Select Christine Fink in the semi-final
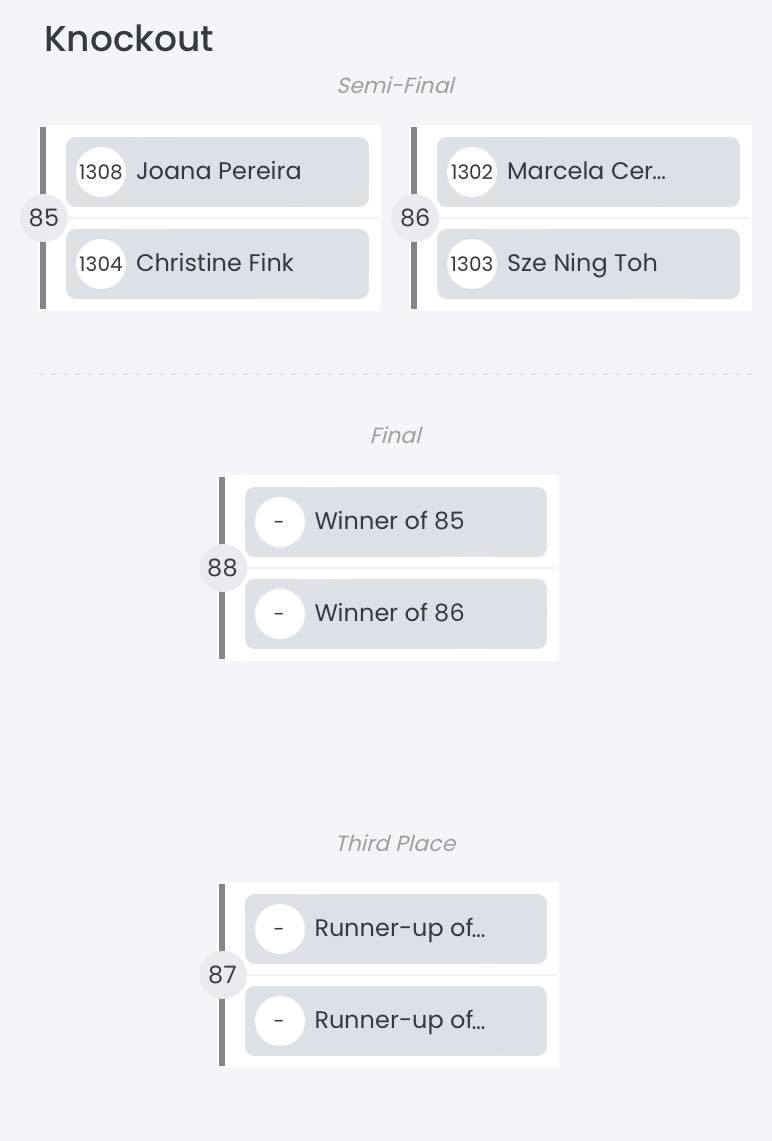Viewport: 772px width, 1141px height. pyautogui.click(x=215, y=264)
